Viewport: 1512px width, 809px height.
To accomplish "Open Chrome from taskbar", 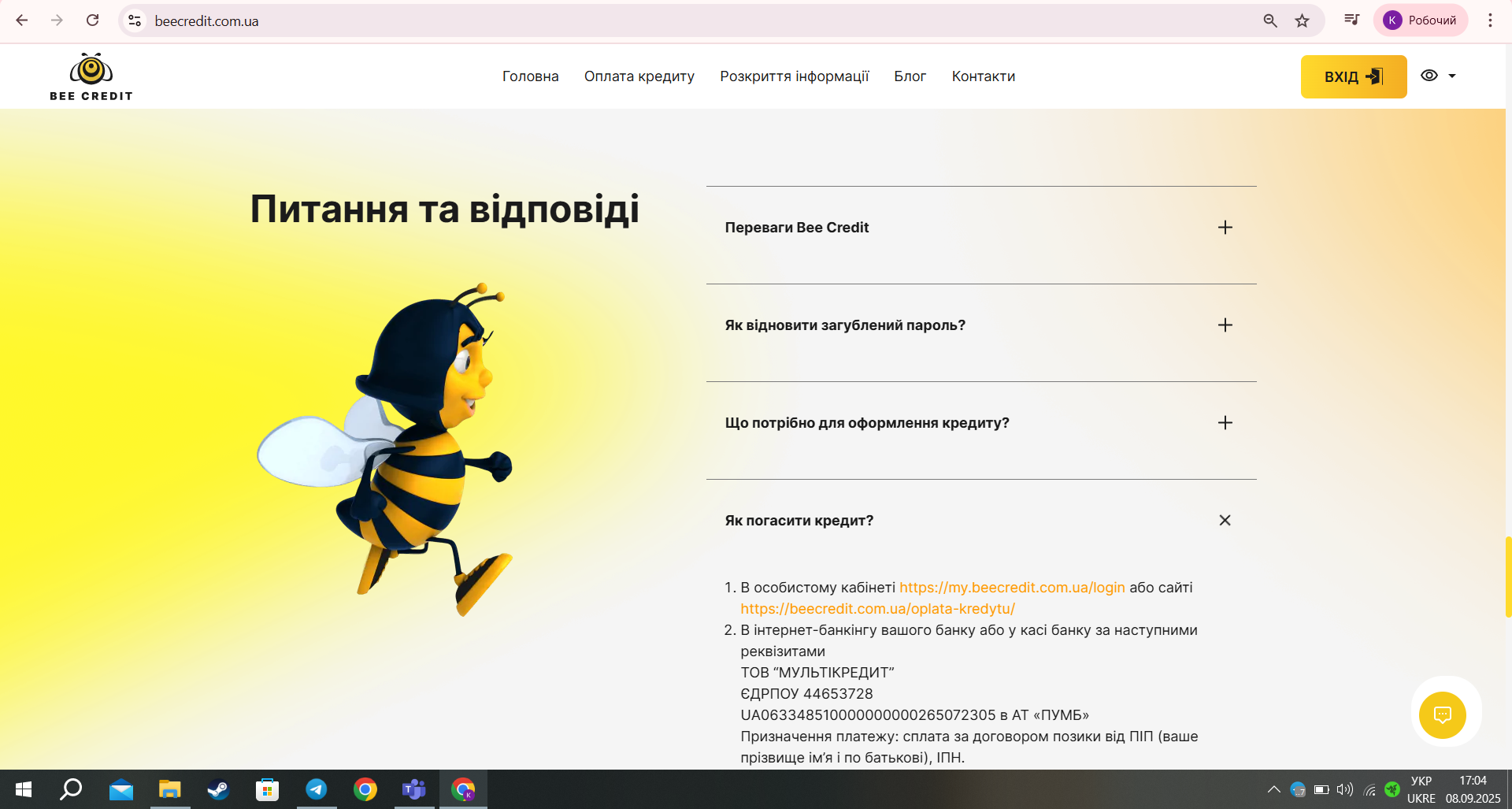I will click(365, 789).
